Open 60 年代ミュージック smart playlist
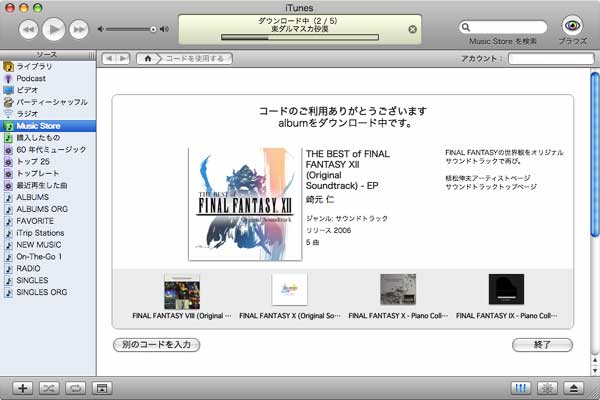600x400 pixels. point(48,150)
